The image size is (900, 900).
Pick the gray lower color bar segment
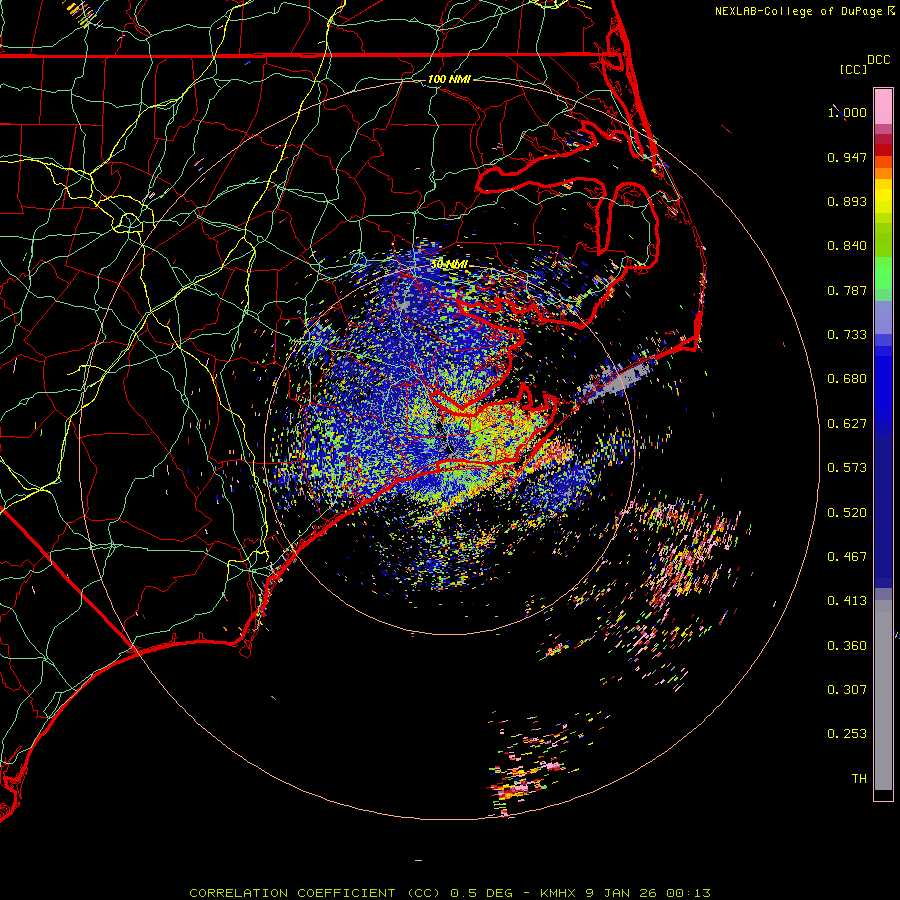(x=883, y=695)
